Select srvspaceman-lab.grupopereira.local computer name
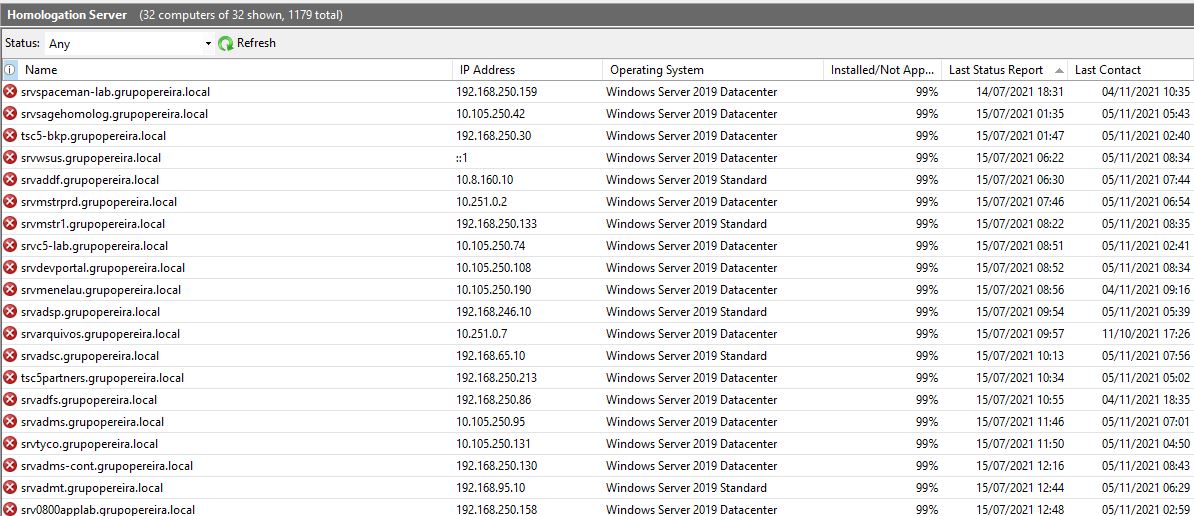Image resolution: width=1194 pixels, height=516 pixels. point(116,92)
